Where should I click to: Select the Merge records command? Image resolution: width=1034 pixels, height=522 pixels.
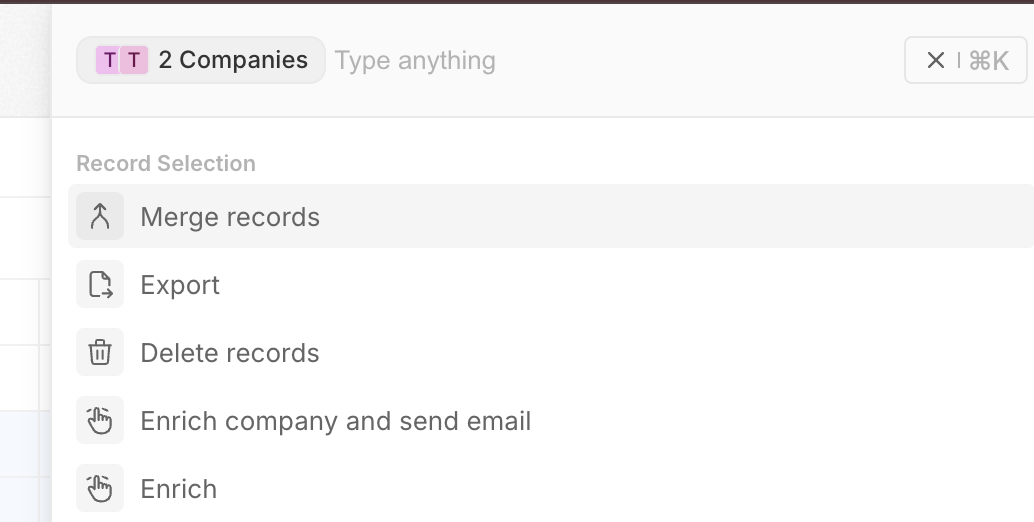(230, 217)
